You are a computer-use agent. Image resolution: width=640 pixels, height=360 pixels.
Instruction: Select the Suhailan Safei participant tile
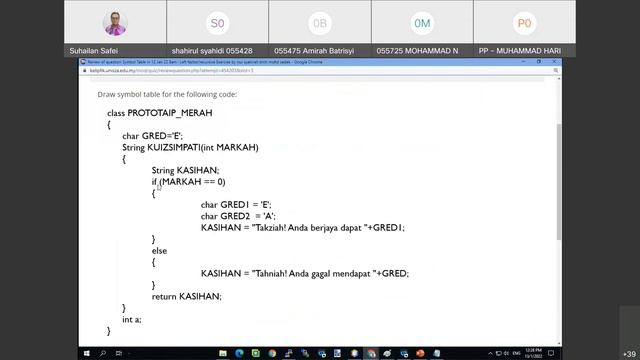pyautogui.click(x=115, y=28)
